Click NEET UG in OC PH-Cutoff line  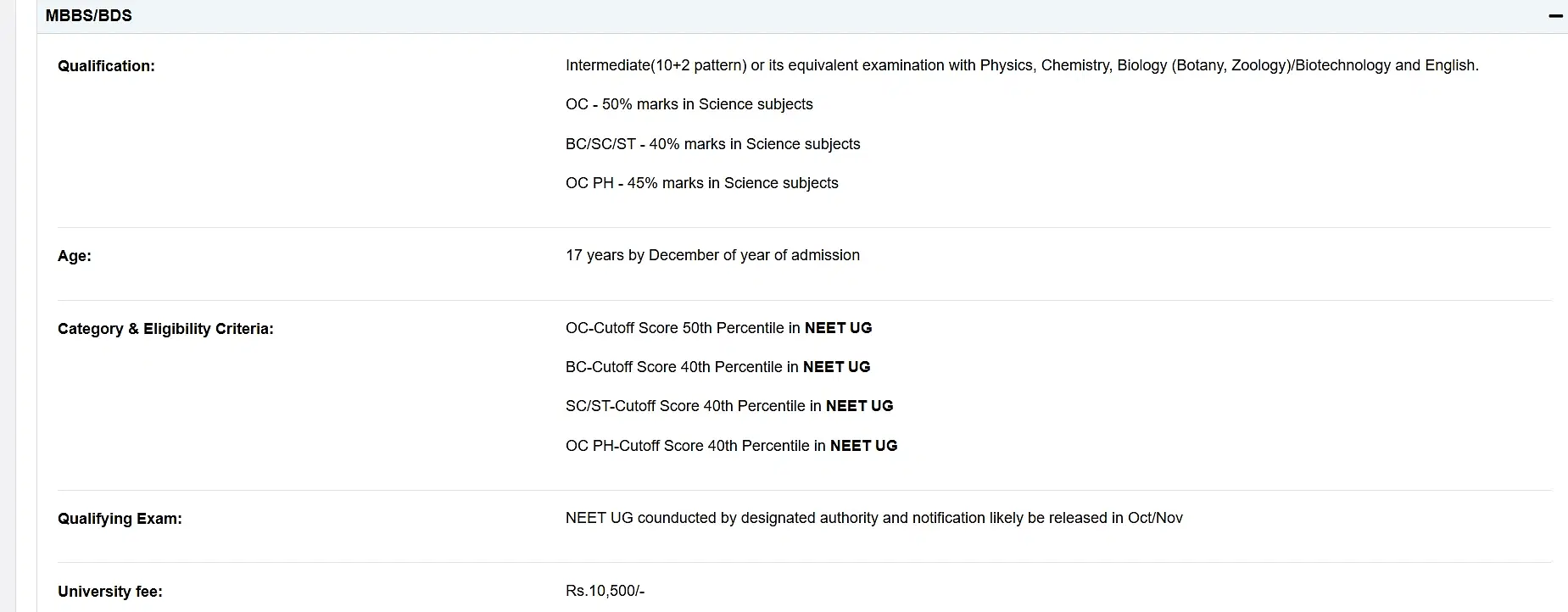[x=863, y=446]
